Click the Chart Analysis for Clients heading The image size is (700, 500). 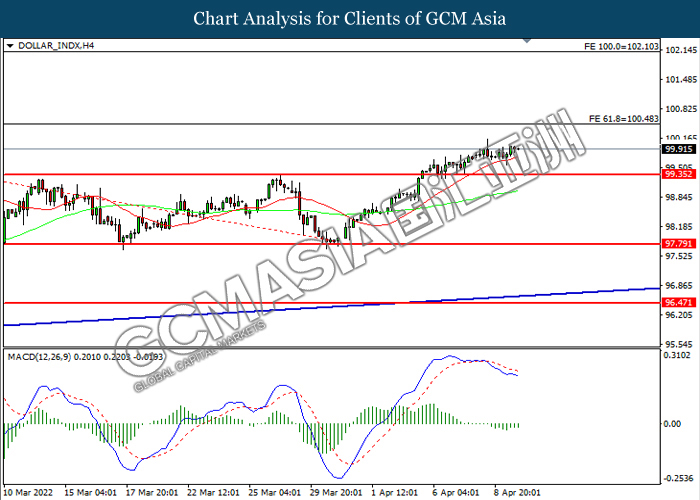pyautogui.click(x=349, y=19)
